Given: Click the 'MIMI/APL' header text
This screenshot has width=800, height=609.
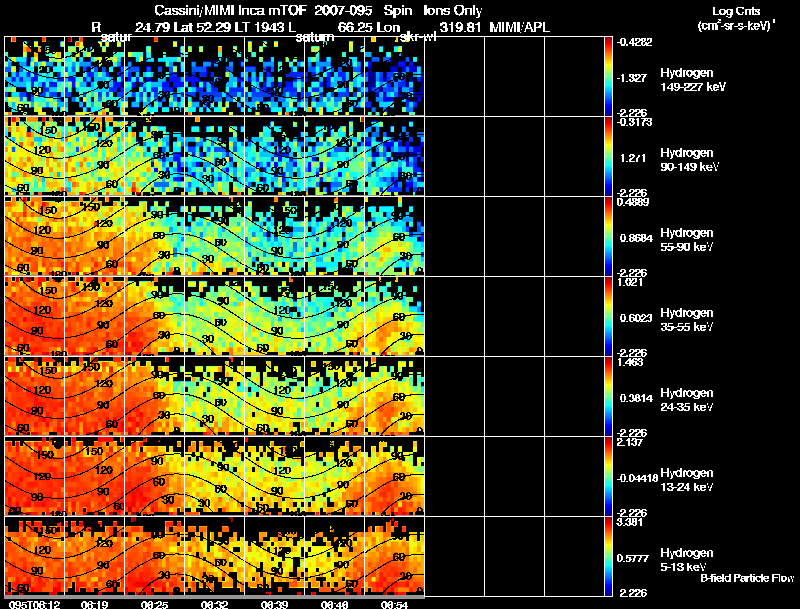Looking at the screenshot, I should coord(519,27).
